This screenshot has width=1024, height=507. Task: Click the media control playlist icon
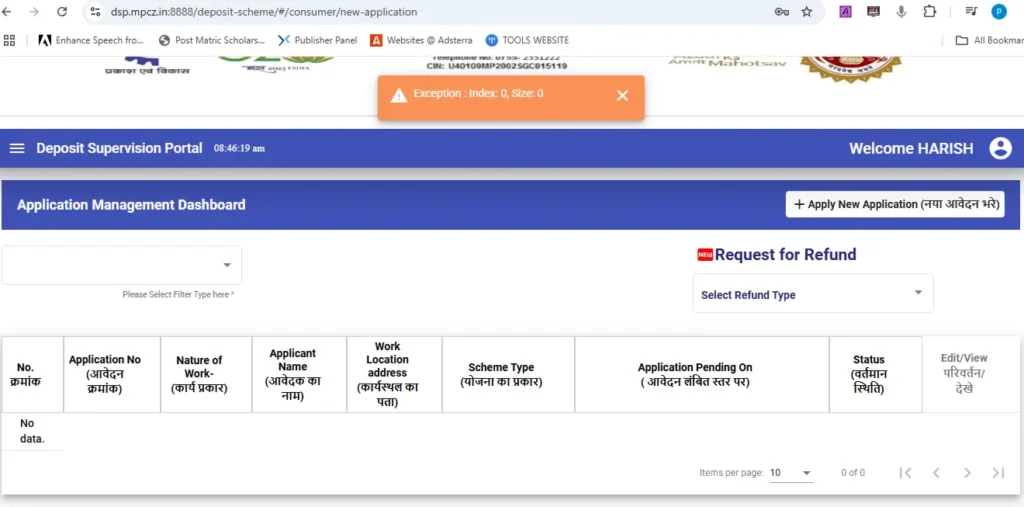[970, 12]
